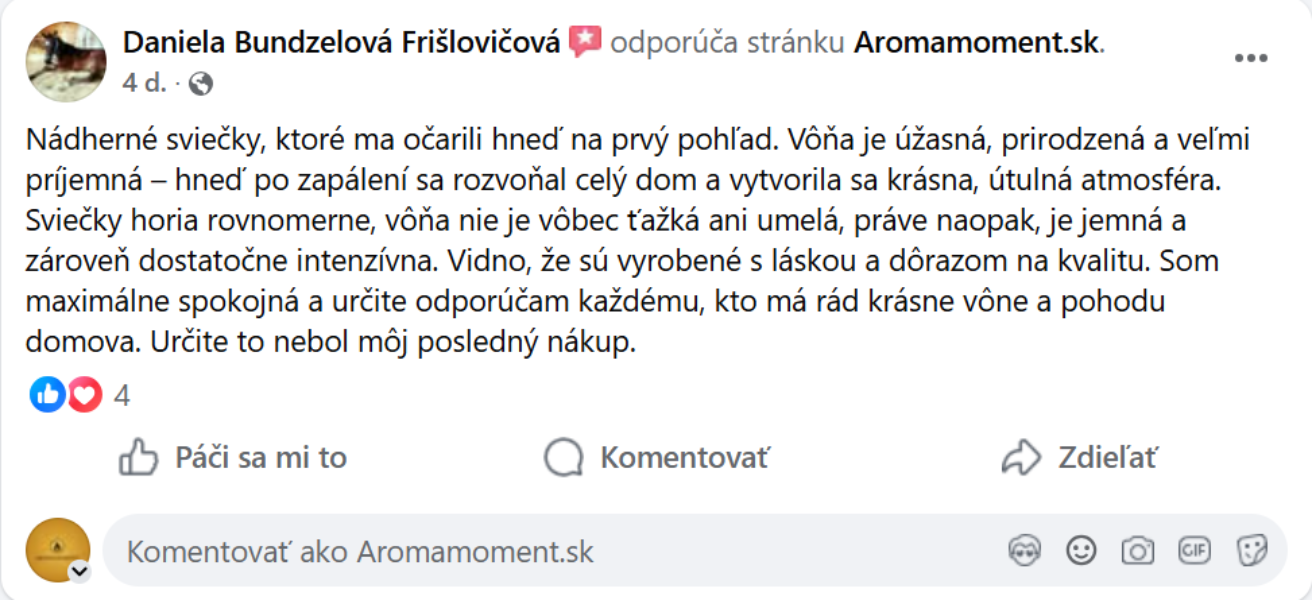Open the Aromamoment.sk page link
1312x600 pixels.
976,43
